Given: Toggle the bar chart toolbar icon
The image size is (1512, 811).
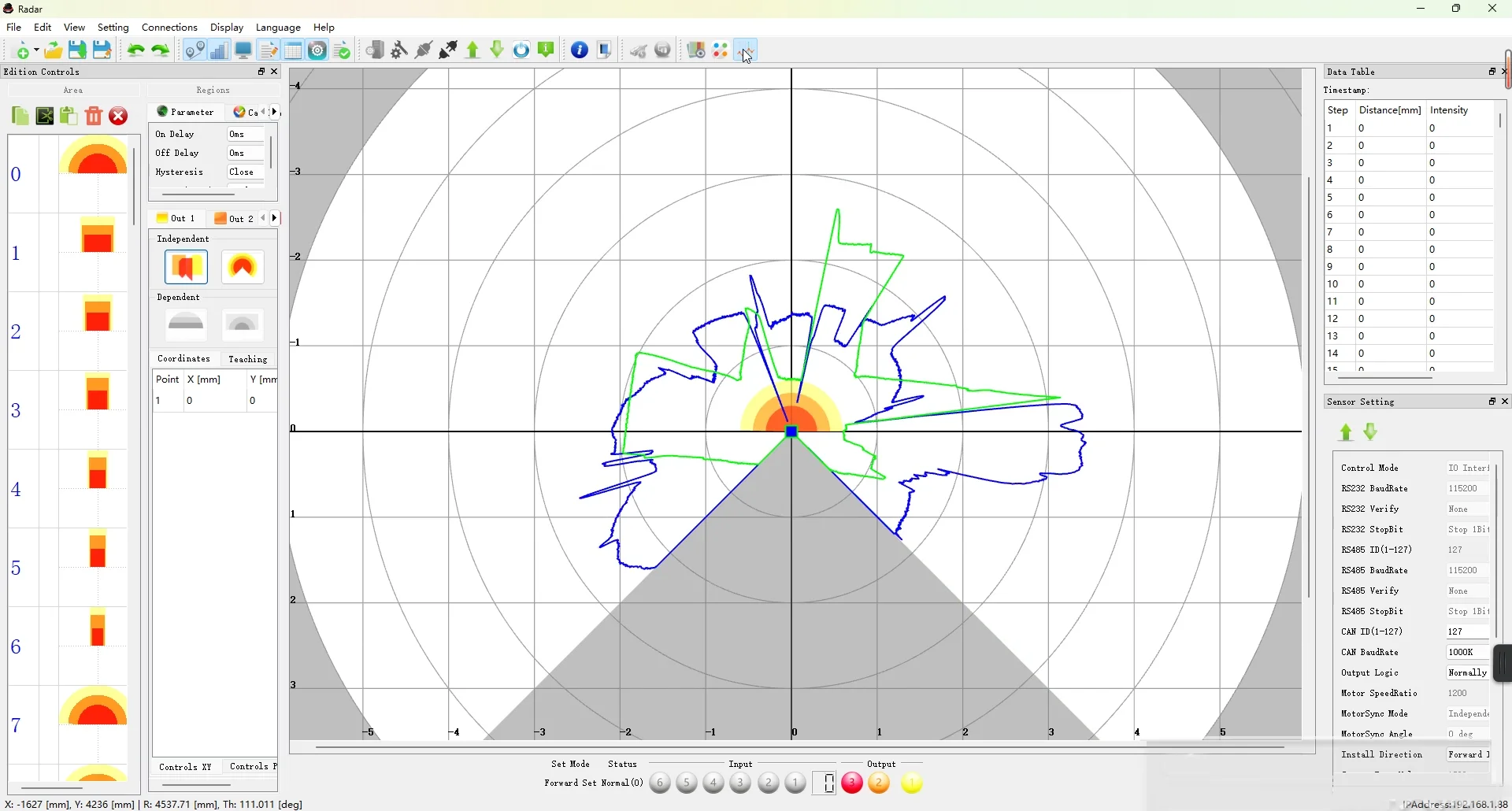Looking at the screenshot, I should [219, 50].
